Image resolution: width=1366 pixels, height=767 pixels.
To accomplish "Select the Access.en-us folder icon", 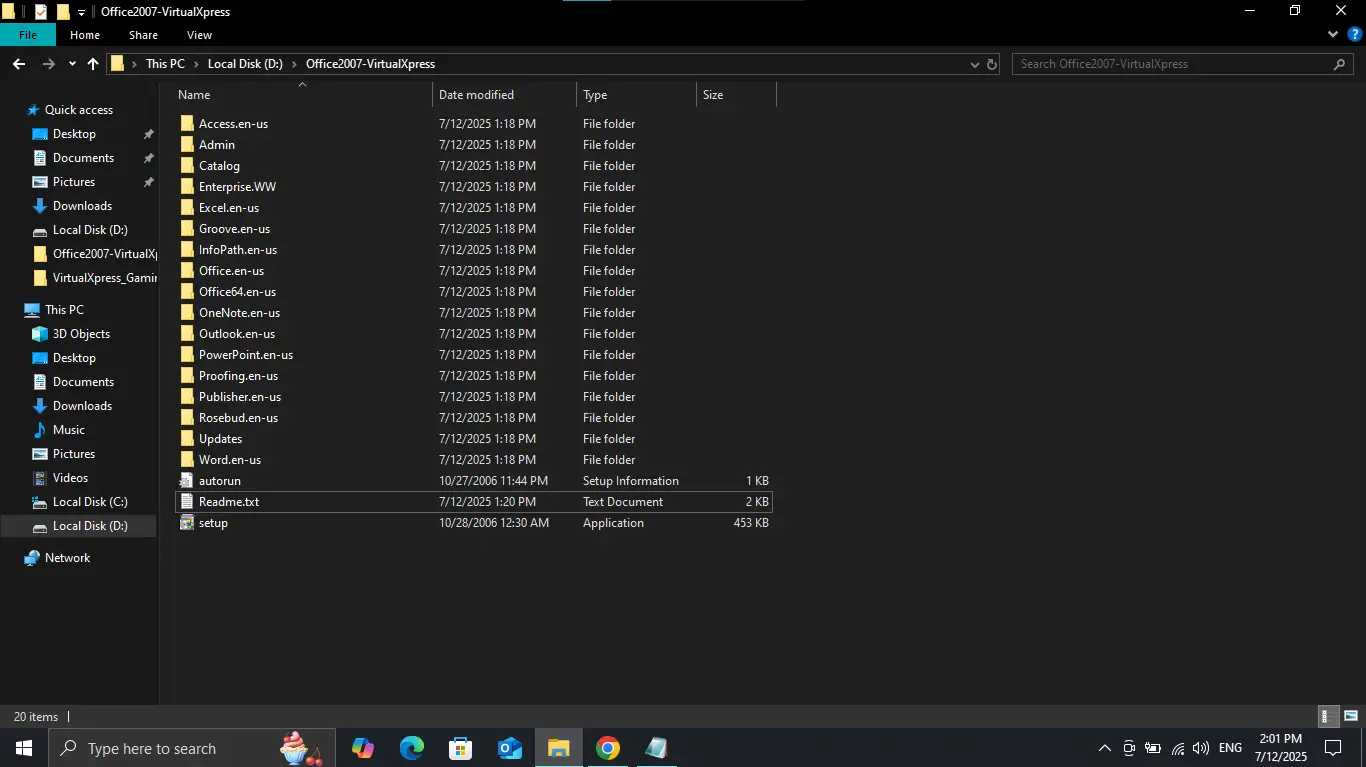I will pos(187,124).
